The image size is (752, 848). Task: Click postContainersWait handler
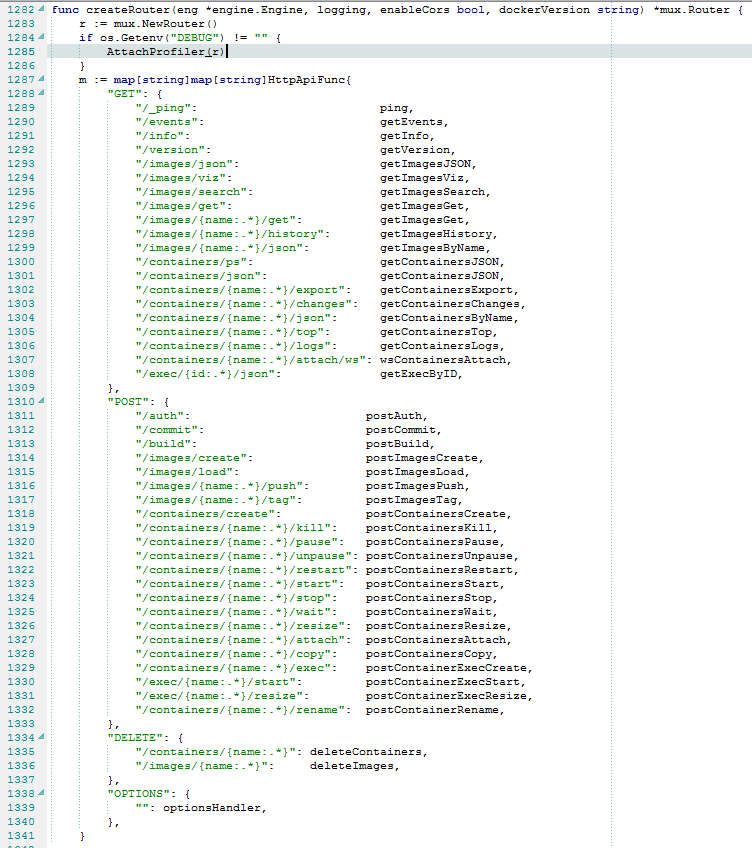click(428, 612)
